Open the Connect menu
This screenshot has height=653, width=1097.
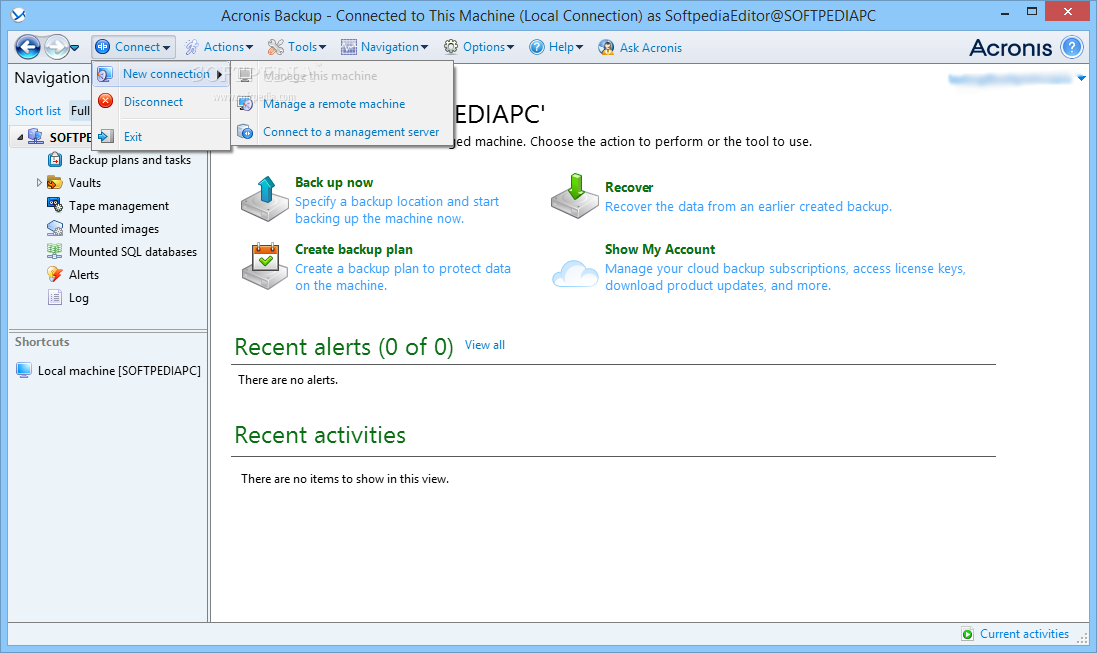tap(133, 47)
